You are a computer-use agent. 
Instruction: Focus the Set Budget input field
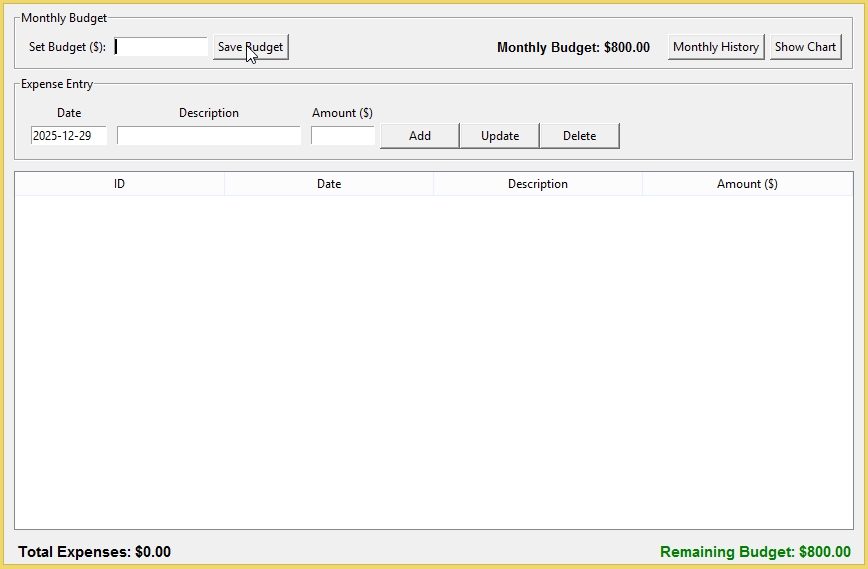coord(160,47)
